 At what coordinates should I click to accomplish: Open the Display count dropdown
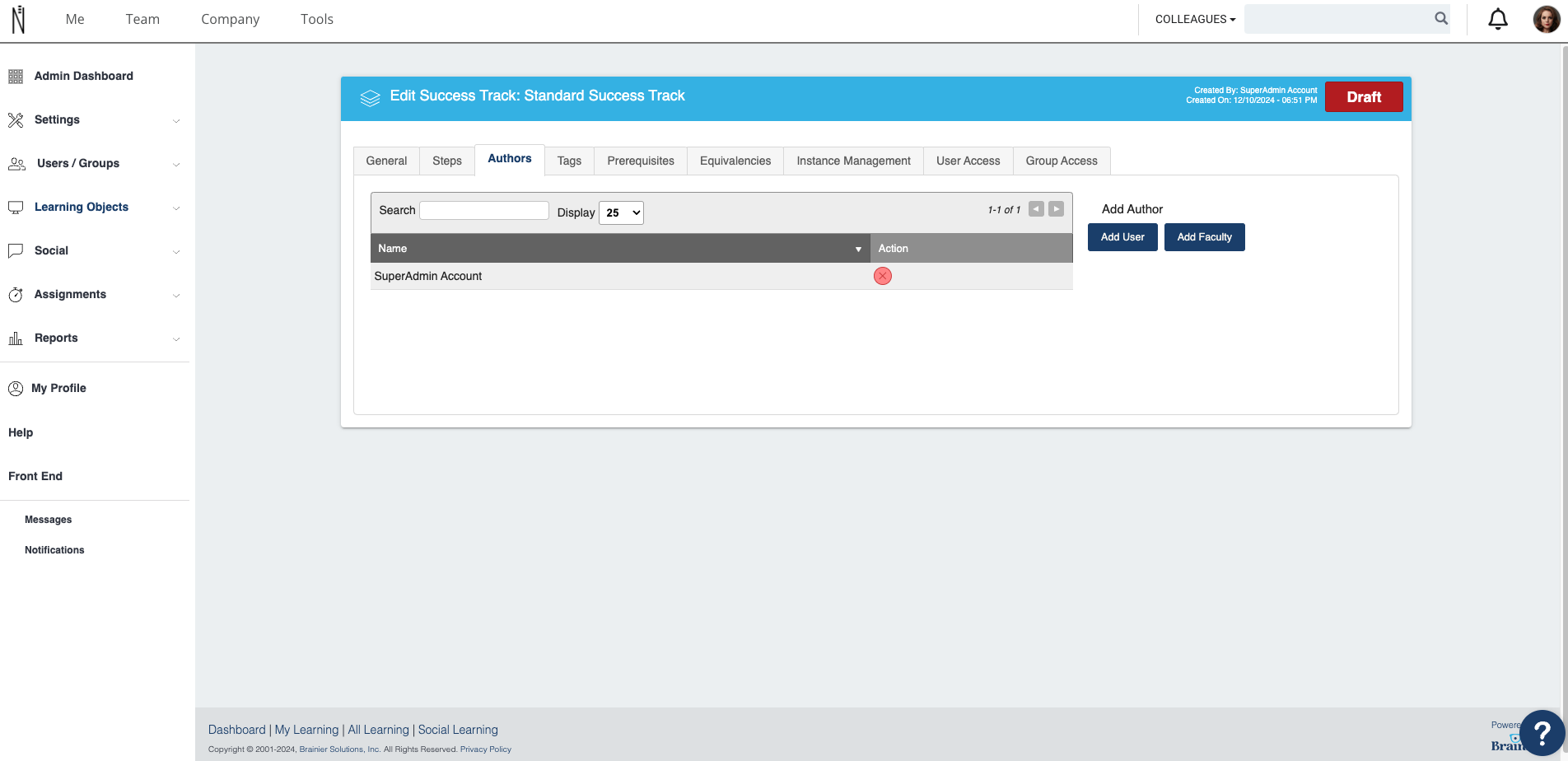point(621,212)
